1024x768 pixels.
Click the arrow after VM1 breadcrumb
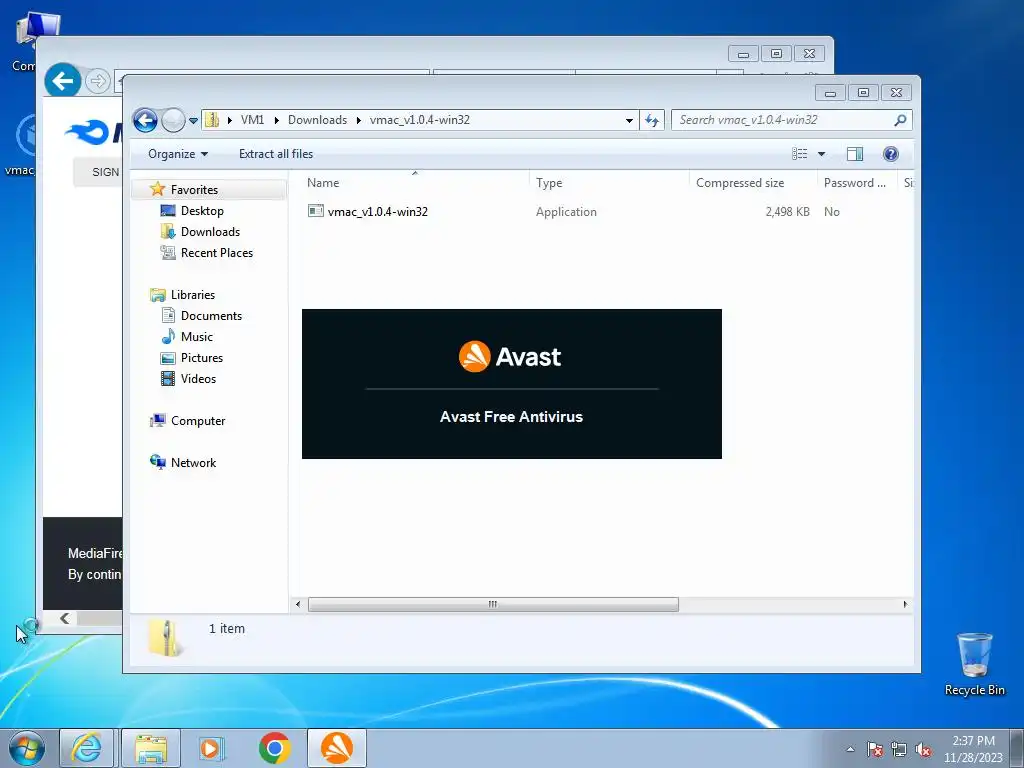pos(276,120)
